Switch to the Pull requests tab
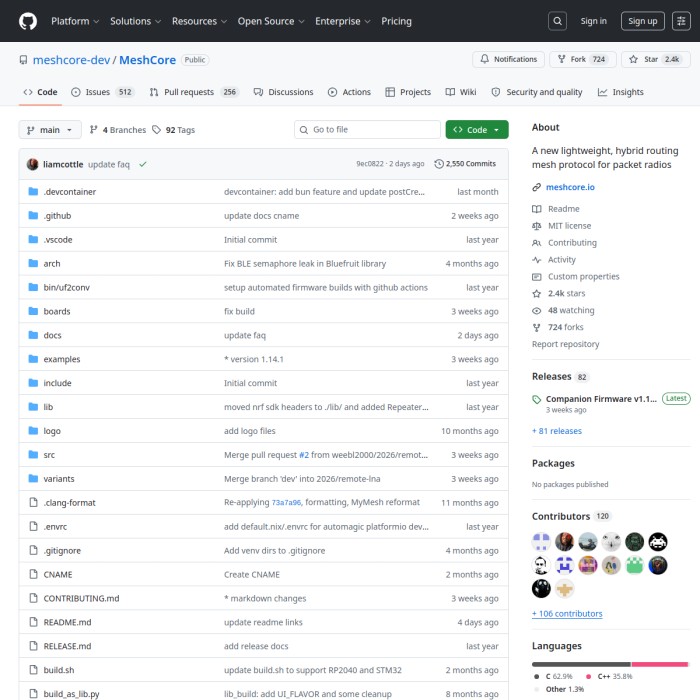The width and height of the screenshot is (700, 700). click(190, 92)
